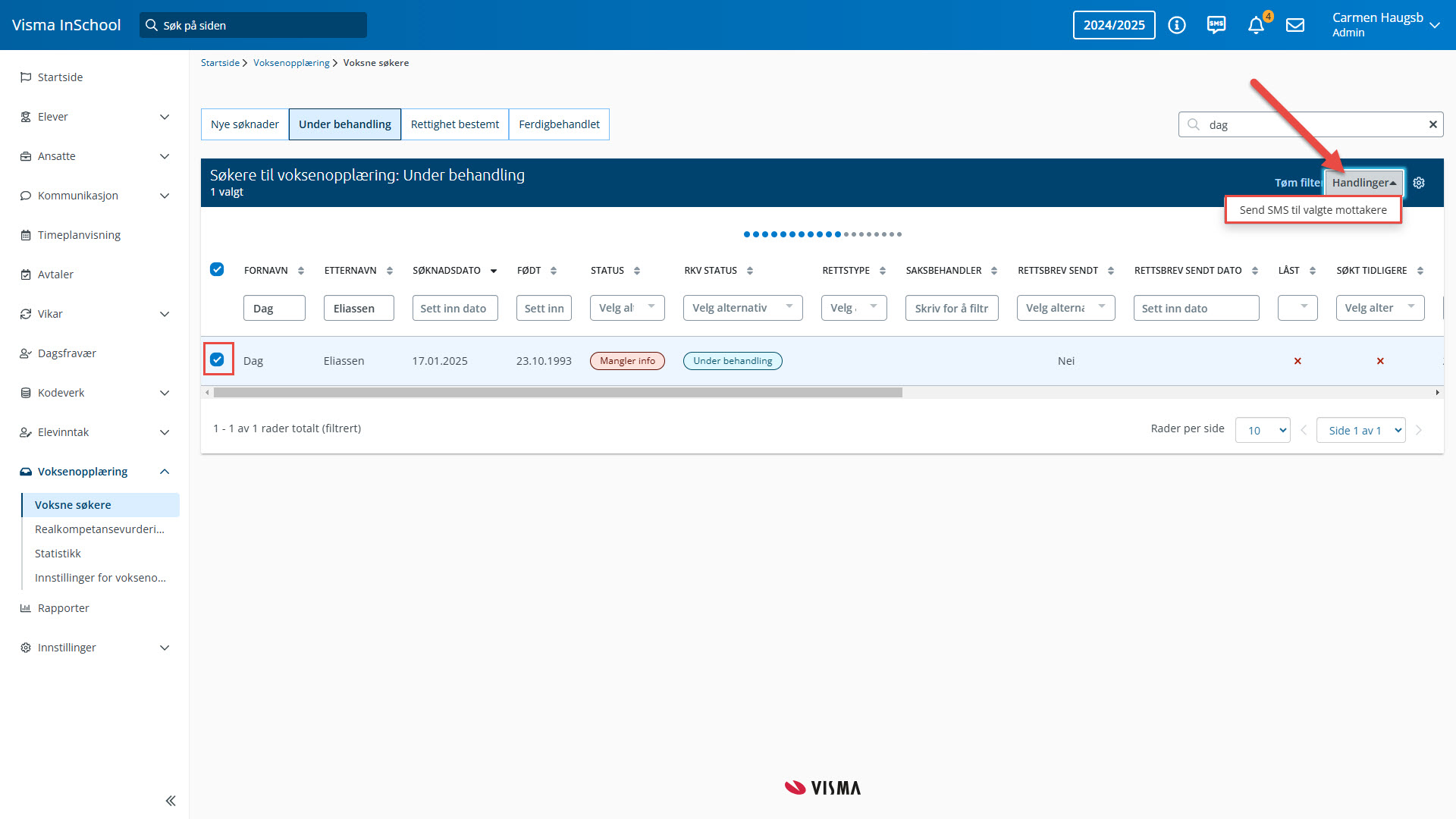Viewport: 1456px width, 819px height.
Task: Sort by Fornavn column arrows
Action: pyautogui.click(x=301, y=271)
